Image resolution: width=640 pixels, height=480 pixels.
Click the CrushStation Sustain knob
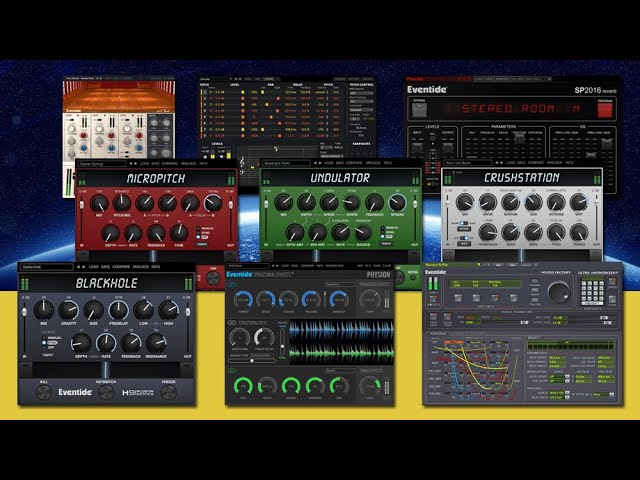click(x=510, y=202)
